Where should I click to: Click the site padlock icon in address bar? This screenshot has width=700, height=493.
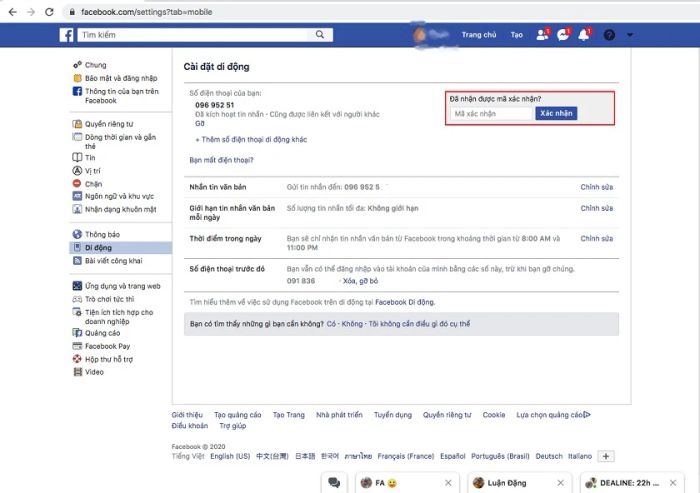[x=71, y=12]
